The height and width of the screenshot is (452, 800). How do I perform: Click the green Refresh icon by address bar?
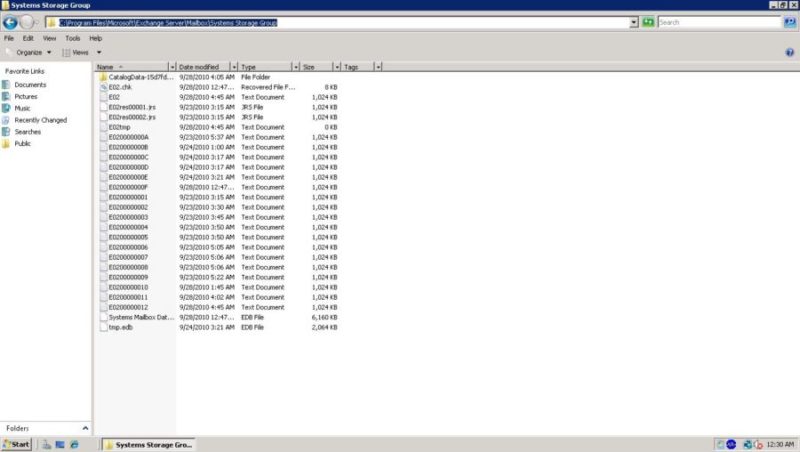pyautogui.click(x=648, y=22)
